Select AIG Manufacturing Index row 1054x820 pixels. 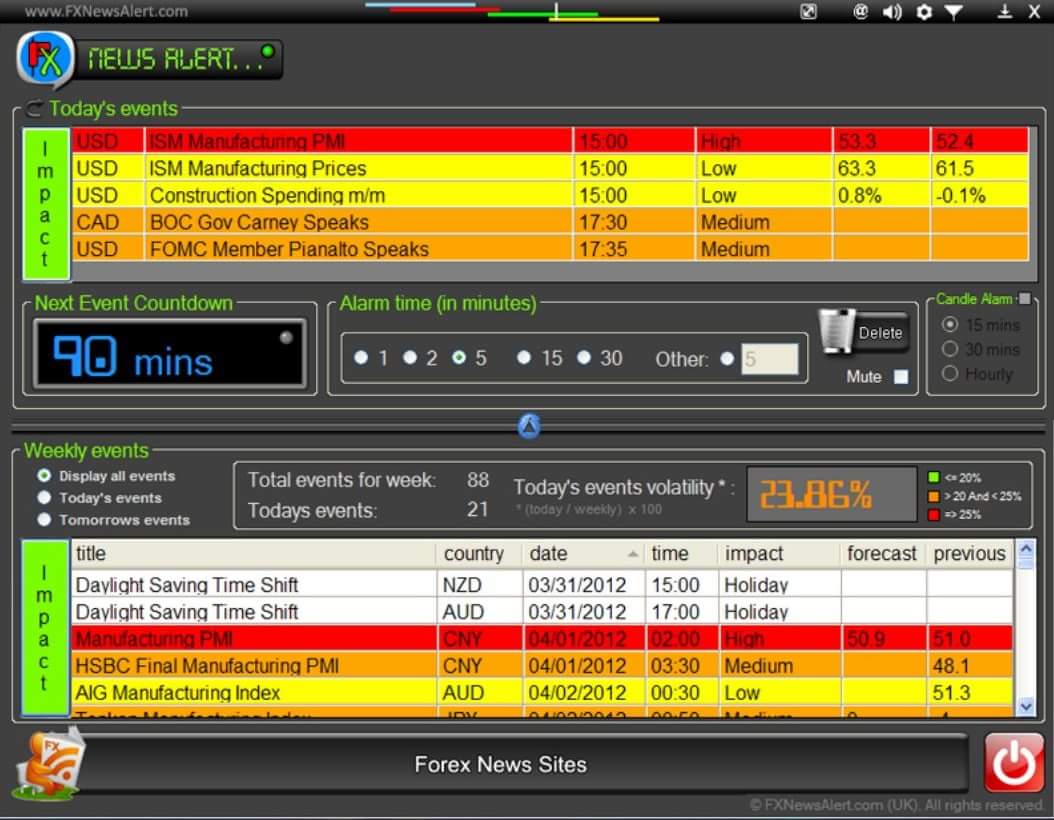542,692
